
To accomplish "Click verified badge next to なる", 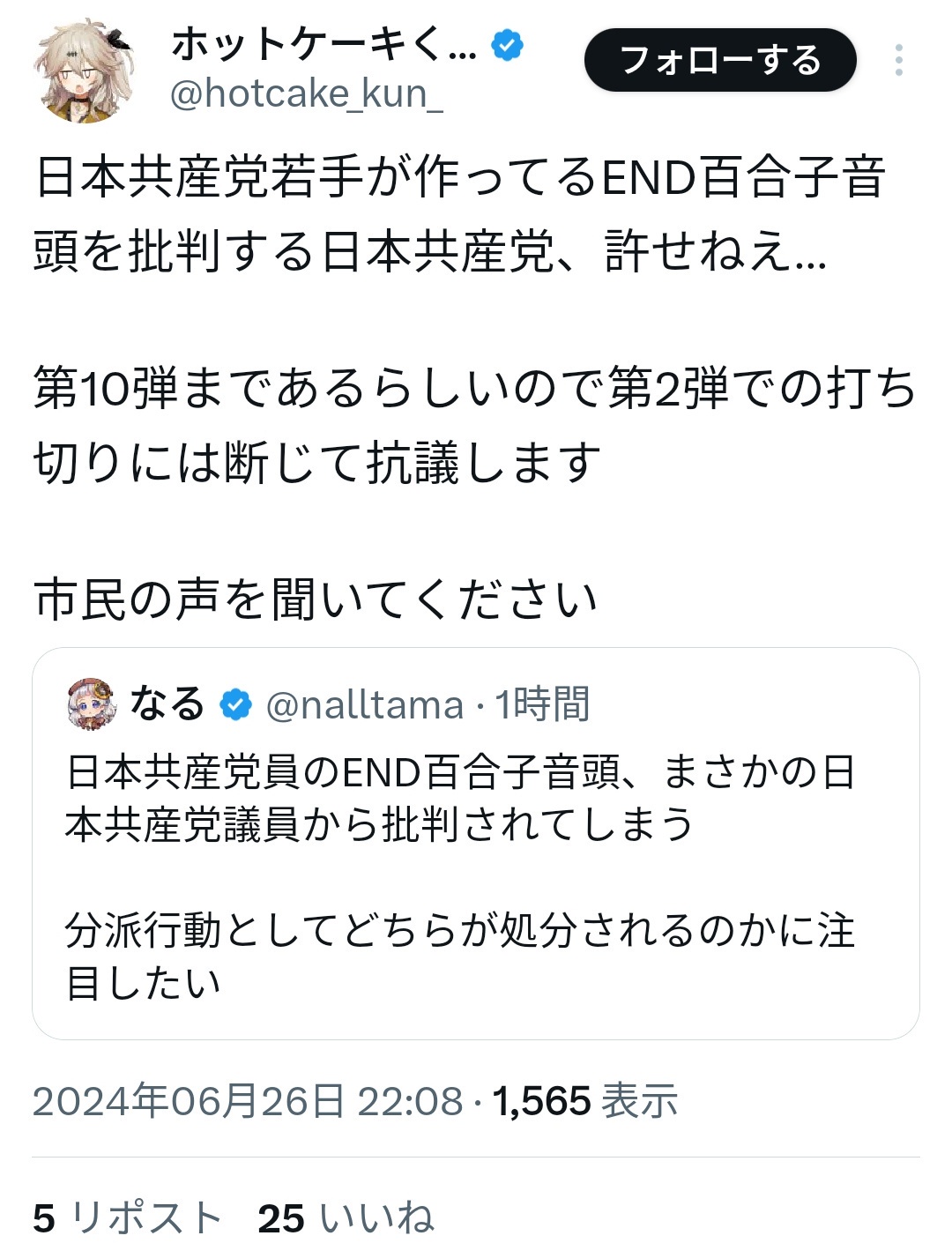I will point(234,705).
